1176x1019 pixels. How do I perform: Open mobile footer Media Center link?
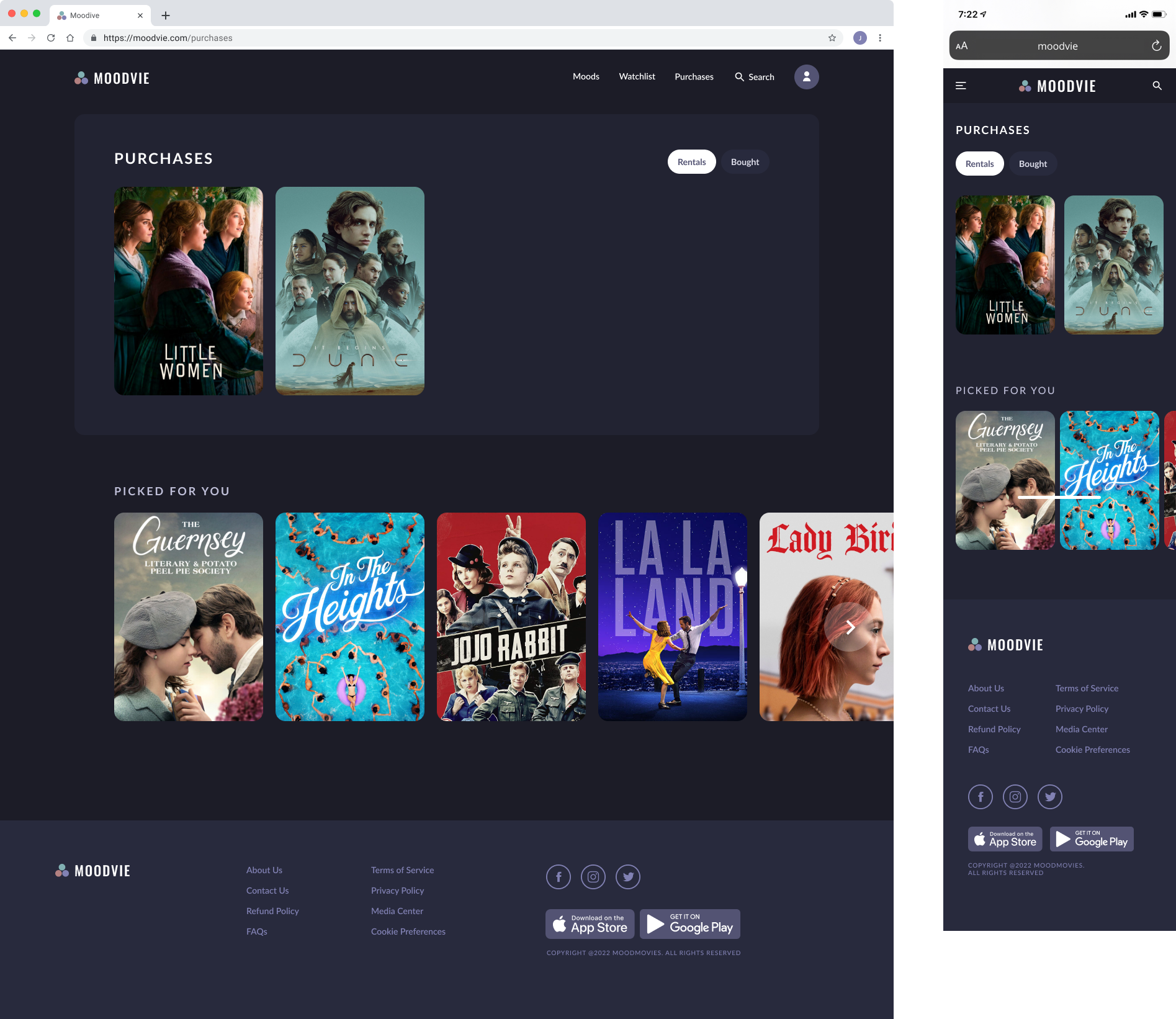click(1082, 729)
